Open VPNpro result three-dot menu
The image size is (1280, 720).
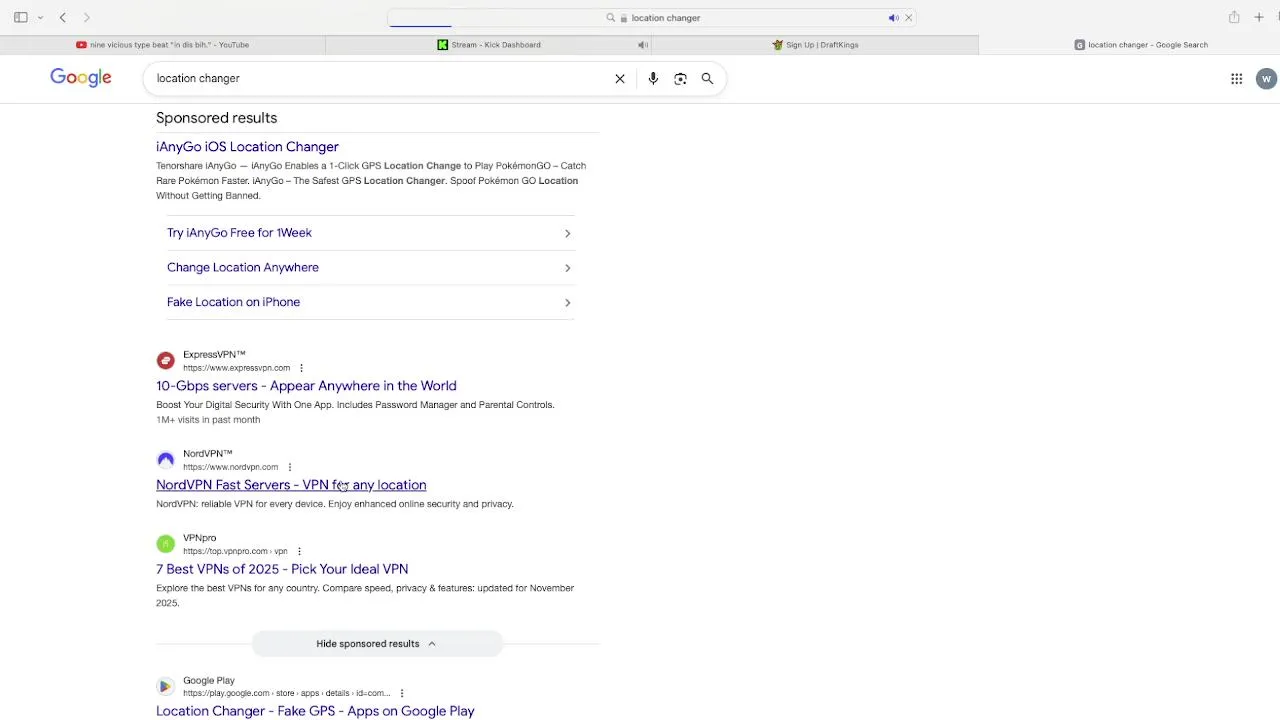pyautogui.click(x=299, y=551)
